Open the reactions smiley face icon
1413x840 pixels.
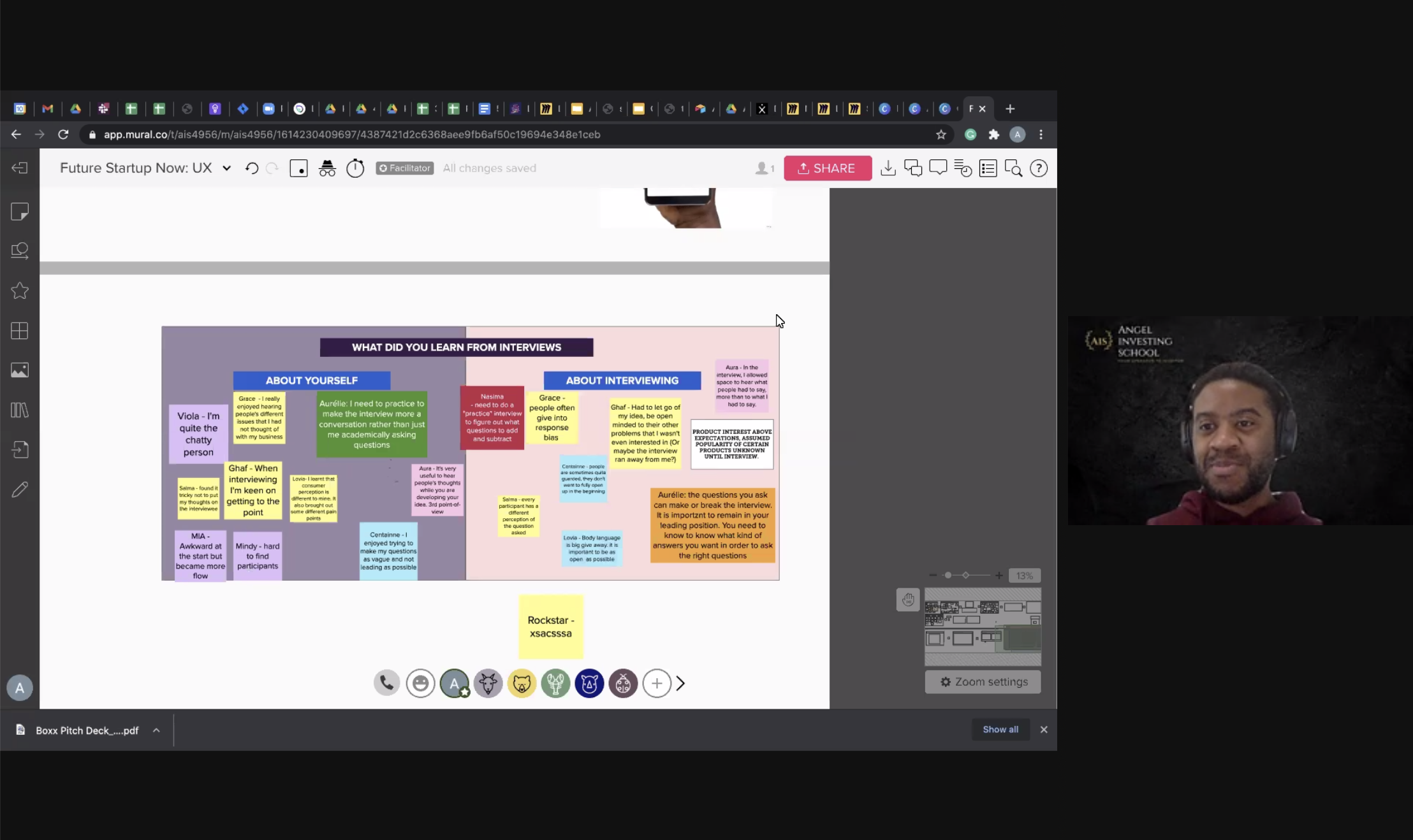pos(420,683)
